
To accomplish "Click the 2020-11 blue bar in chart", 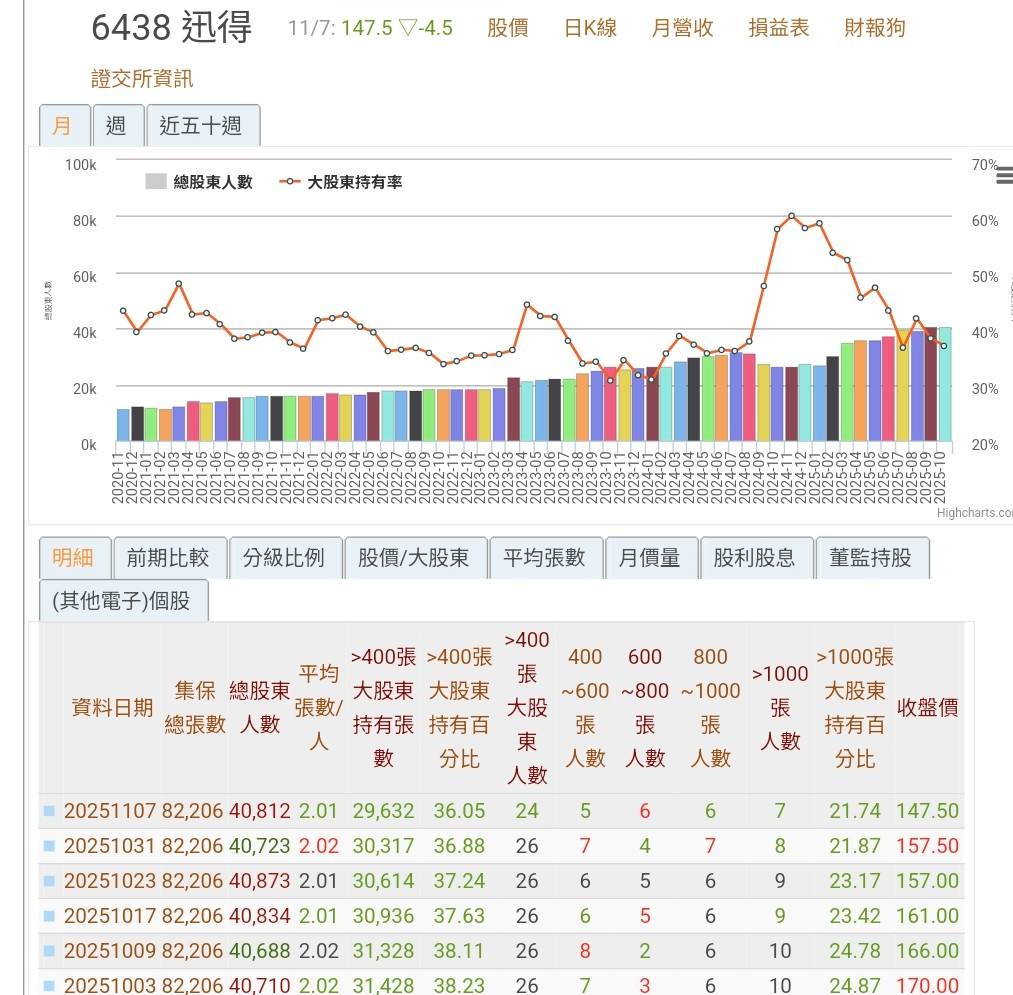I will [123, 425].
